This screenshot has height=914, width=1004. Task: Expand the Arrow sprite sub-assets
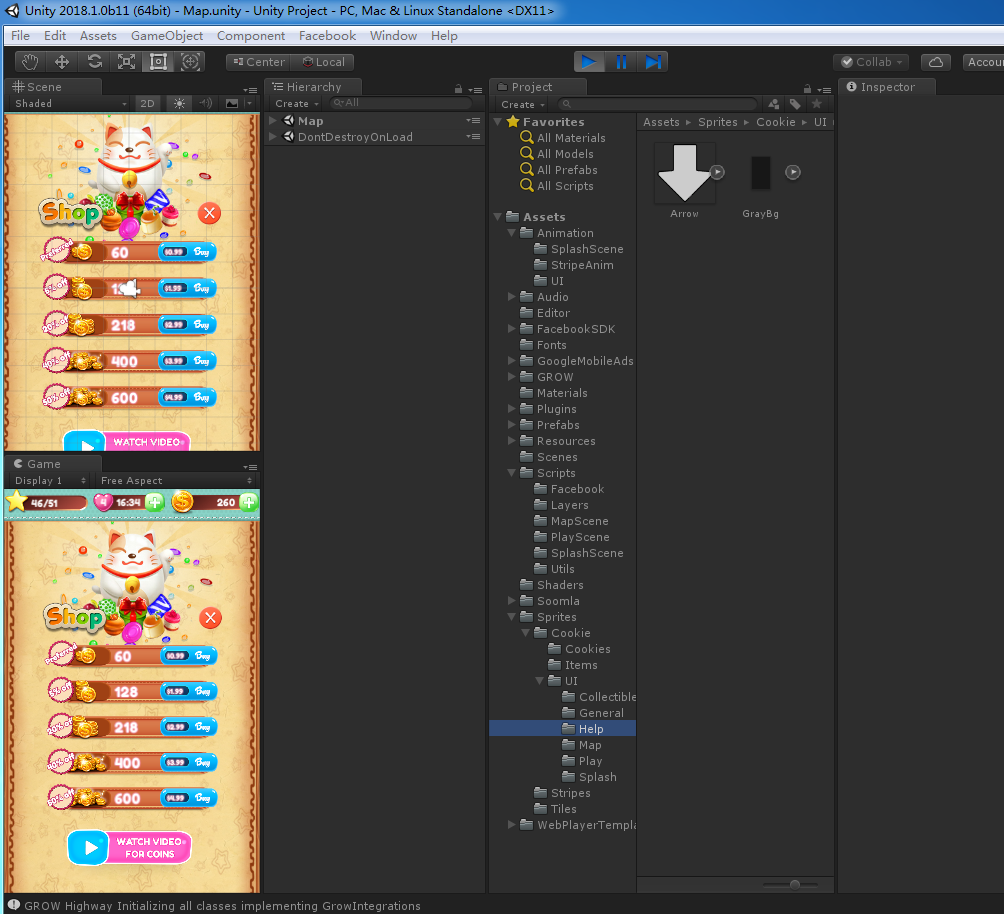point(717,172)
